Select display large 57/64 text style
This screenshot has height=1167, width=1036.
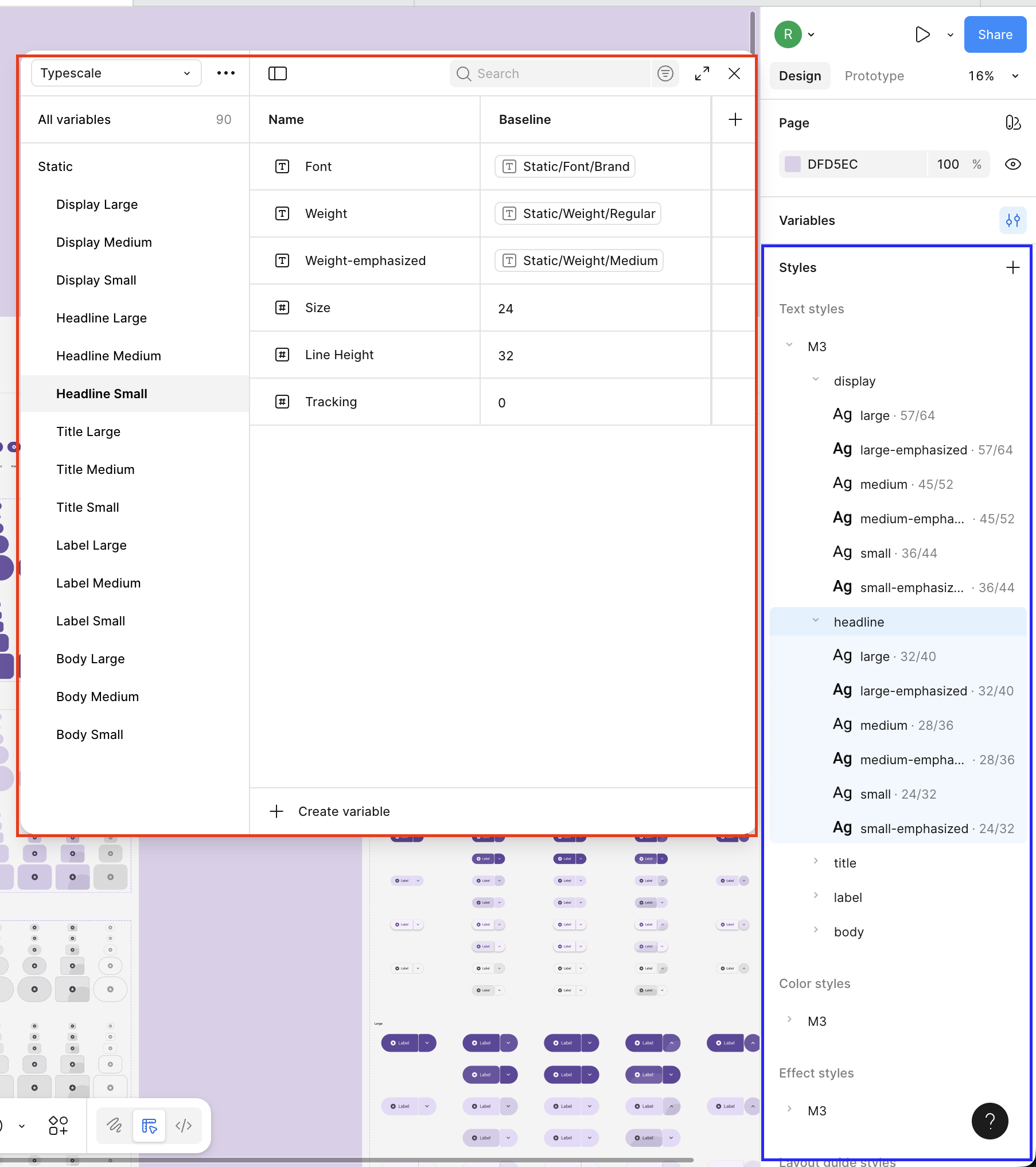898,415
